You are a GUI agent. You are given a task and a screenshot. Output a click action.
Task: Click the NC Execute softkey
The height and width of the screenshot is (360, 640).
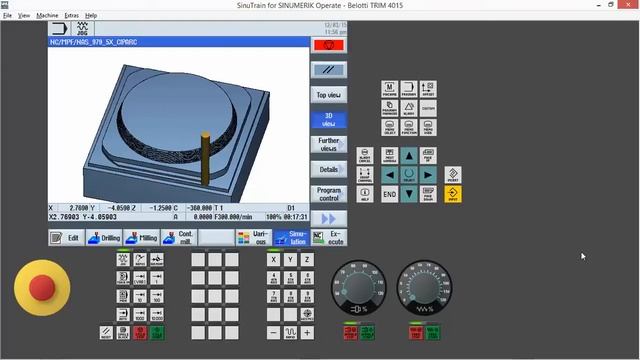[329, 238]
